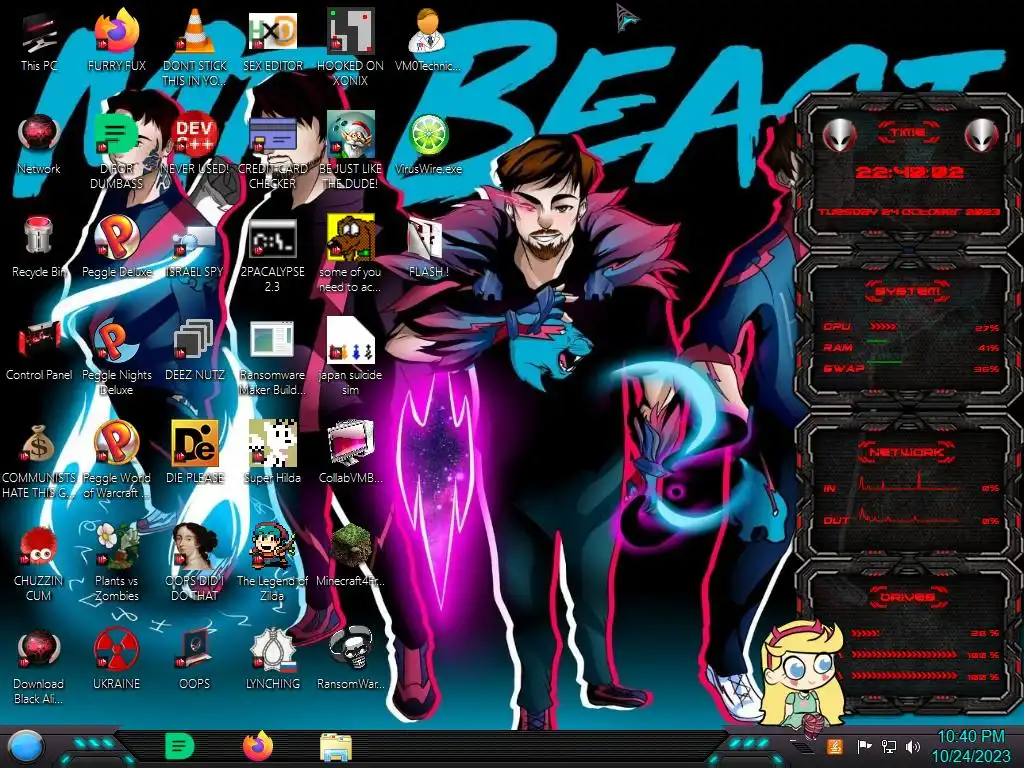Open the OOPS laptop icon

click(x=195, y=649)
